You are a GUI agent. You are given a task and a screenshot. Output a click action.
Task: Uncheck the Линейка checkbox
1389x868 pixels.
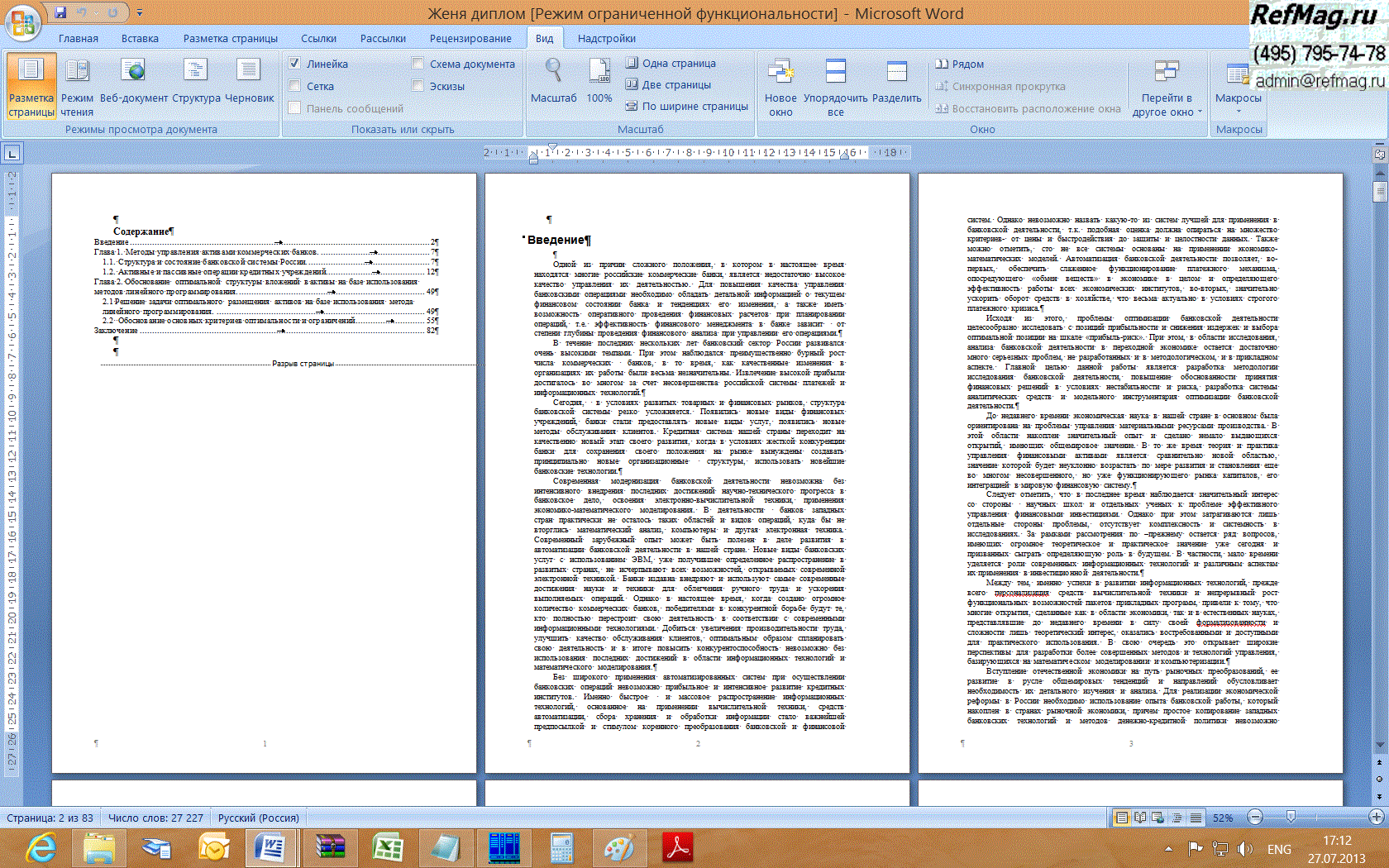click(294, 64)
